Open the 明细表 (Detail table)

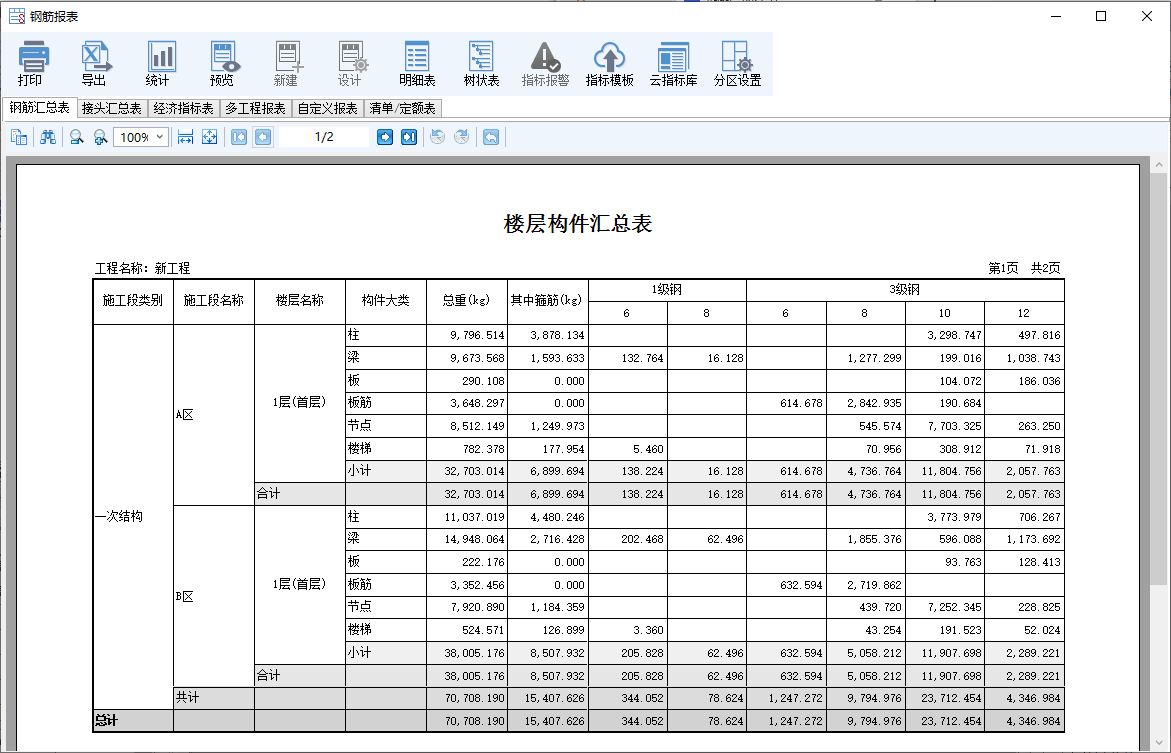[417, 63]
